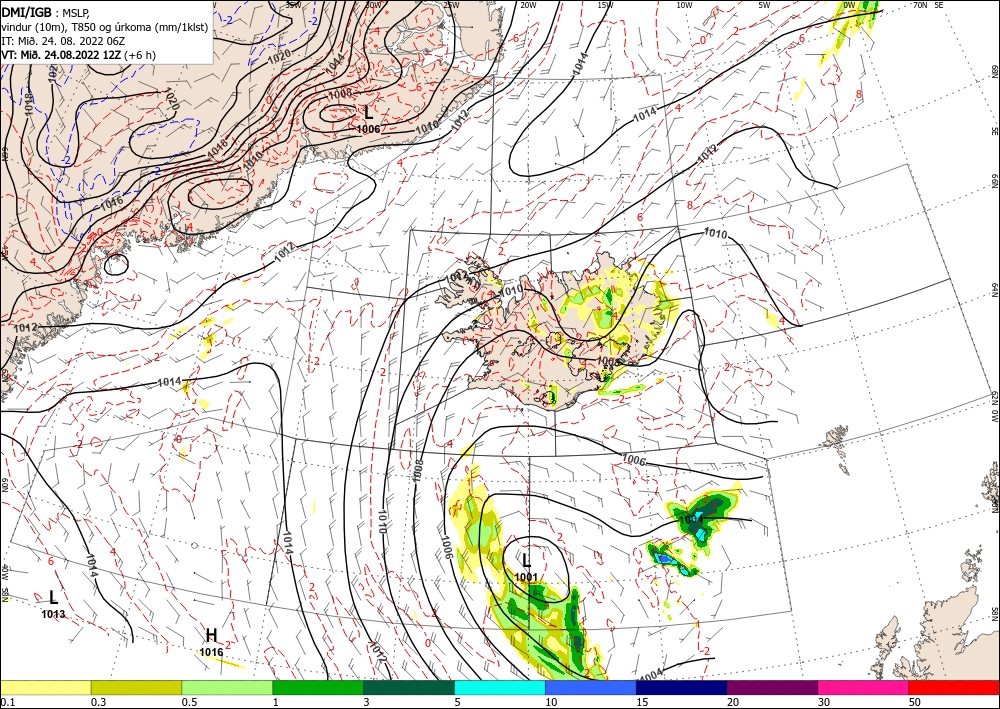Pick the light green 0.5–1 legend band
Image resolution: width=1000 pixels, height=709 pixels.
pos(227,687)
